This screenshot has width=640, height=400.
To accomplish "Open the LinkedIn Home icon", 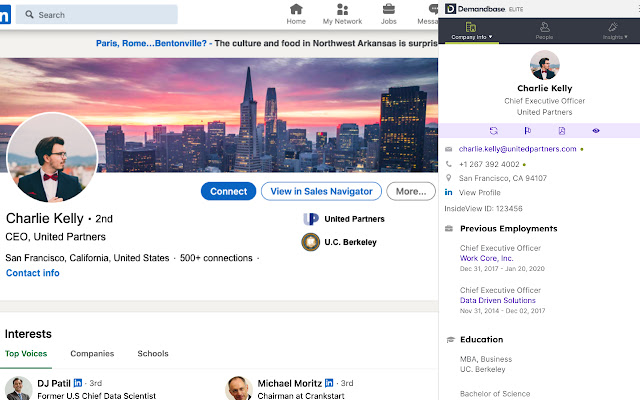I will point(296,9).
